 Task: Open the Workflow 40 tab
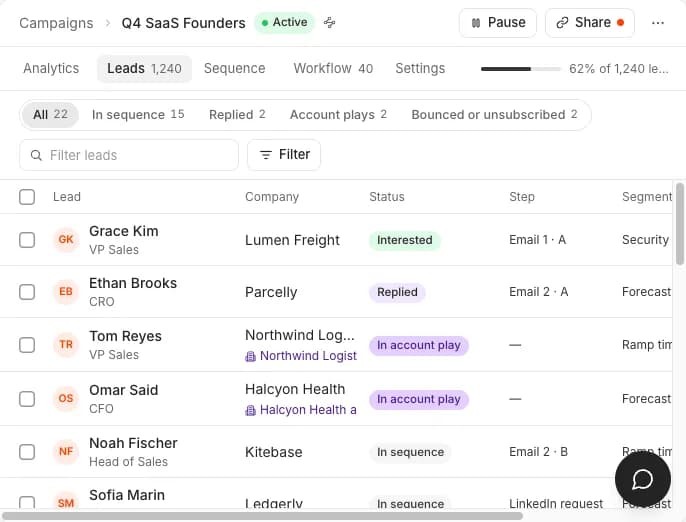(x=333, y=68)
